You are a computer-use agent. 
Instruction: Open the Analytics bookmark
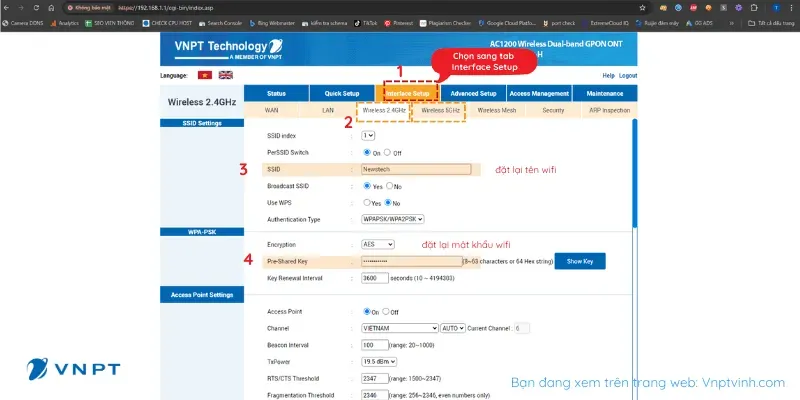[64, 23]
